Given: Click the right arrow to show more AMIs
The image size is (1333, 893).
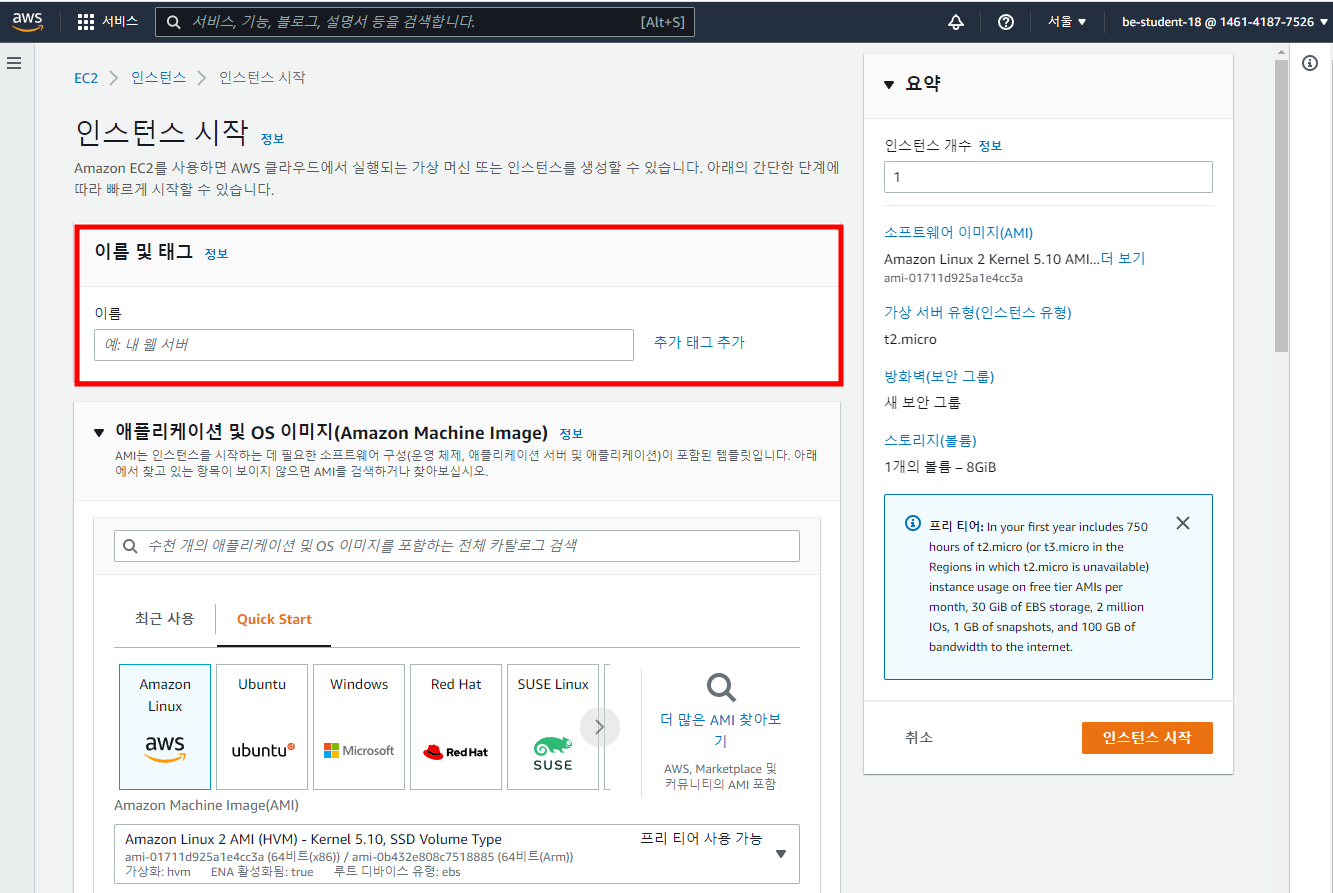Looking at the screenshot, I should tap(600, 727).
